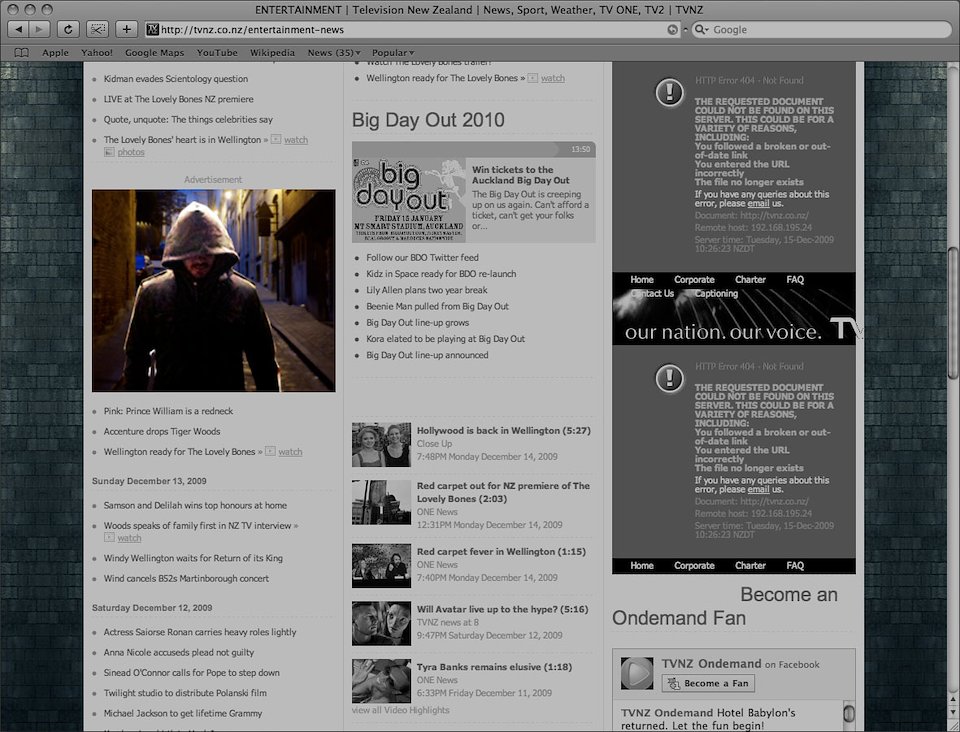Add a bookmark with the plus button

(126, 29)
